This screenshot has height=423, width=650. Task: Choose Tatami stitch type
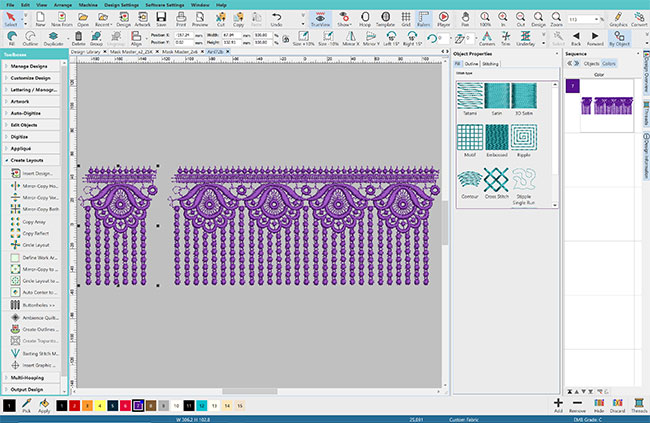point(470,100)
